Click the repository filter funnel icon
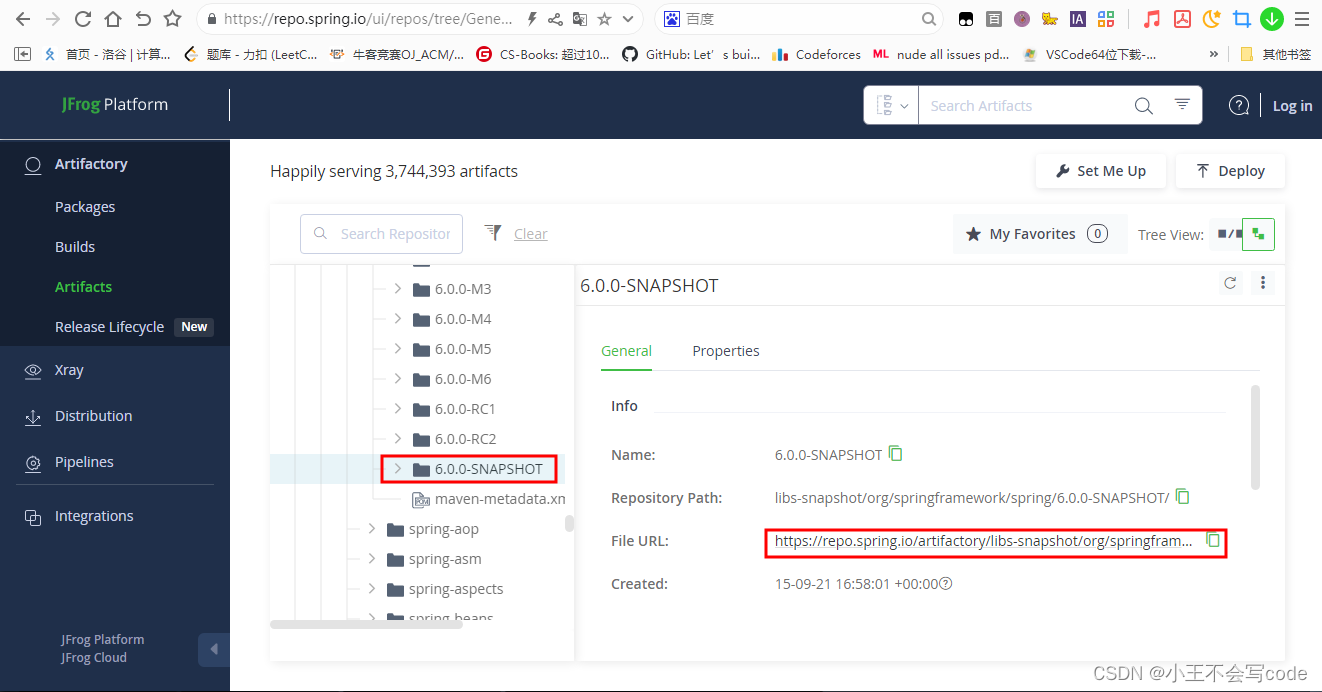 tap(493, 233)
